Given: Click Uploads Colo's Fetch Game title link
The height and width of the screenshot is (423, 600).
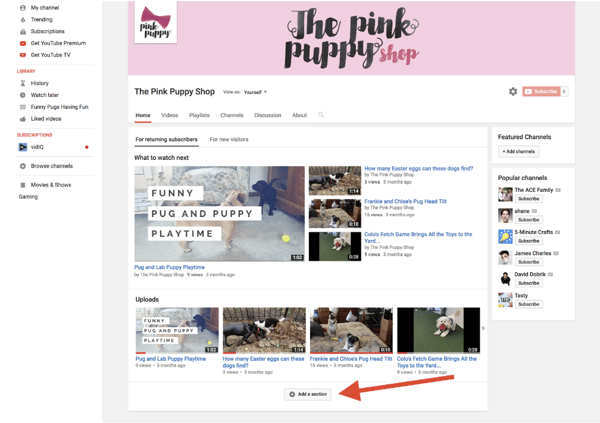Looking at the screenshot, I should 437,362.
